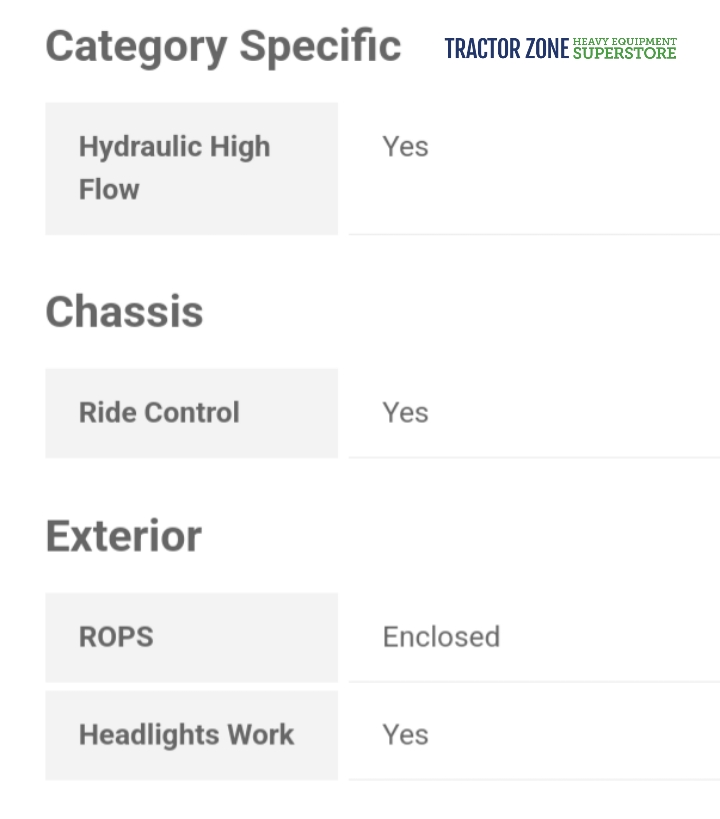Click the word Headlights in the exterior label

(149, 735)
